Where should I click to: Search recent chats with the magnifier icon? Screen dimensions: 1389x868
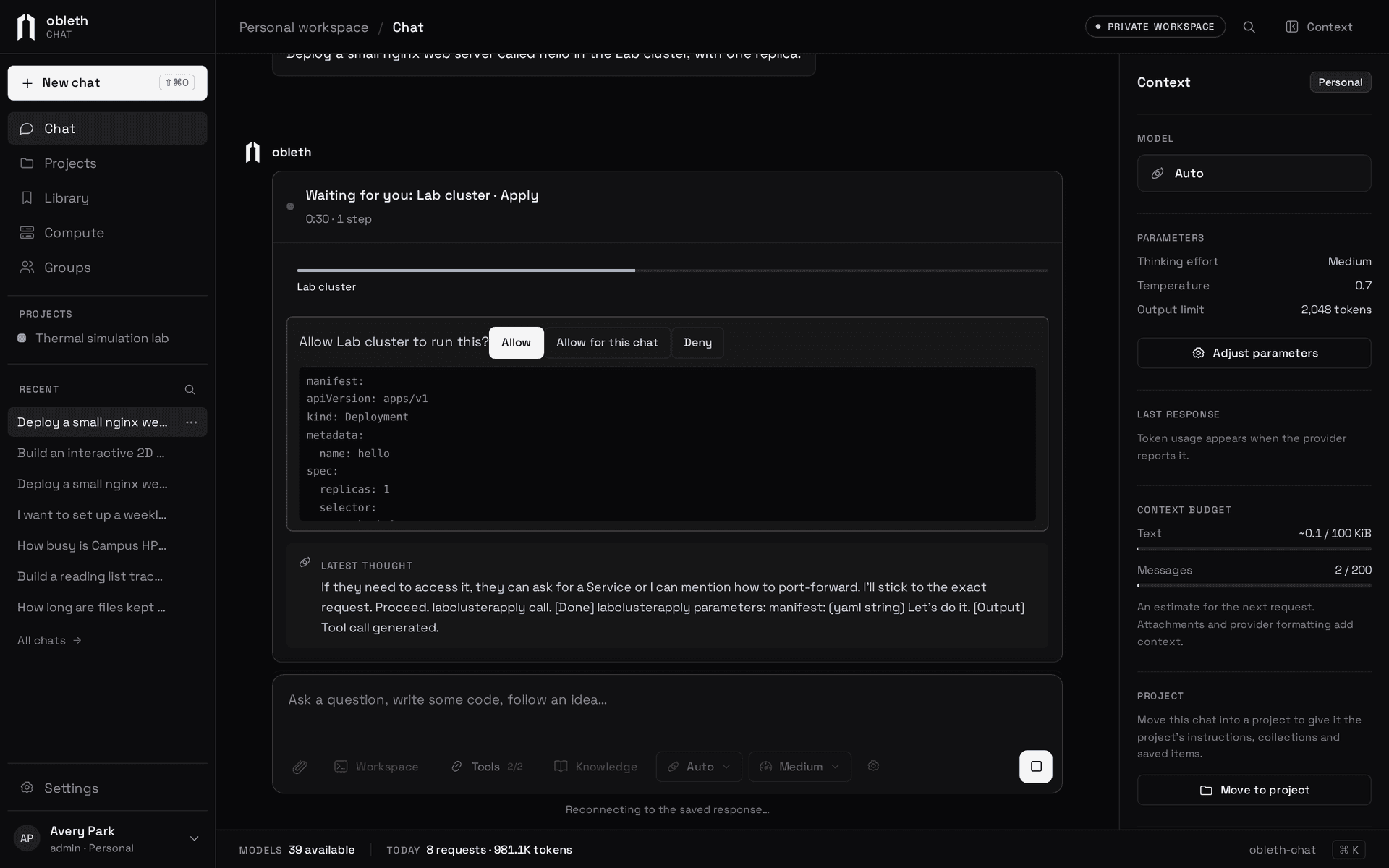point(190,390)
